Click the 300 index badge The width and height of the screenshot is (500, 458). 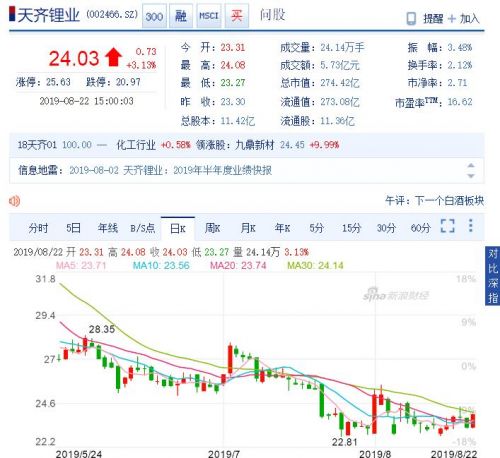[x=154, y=16]
